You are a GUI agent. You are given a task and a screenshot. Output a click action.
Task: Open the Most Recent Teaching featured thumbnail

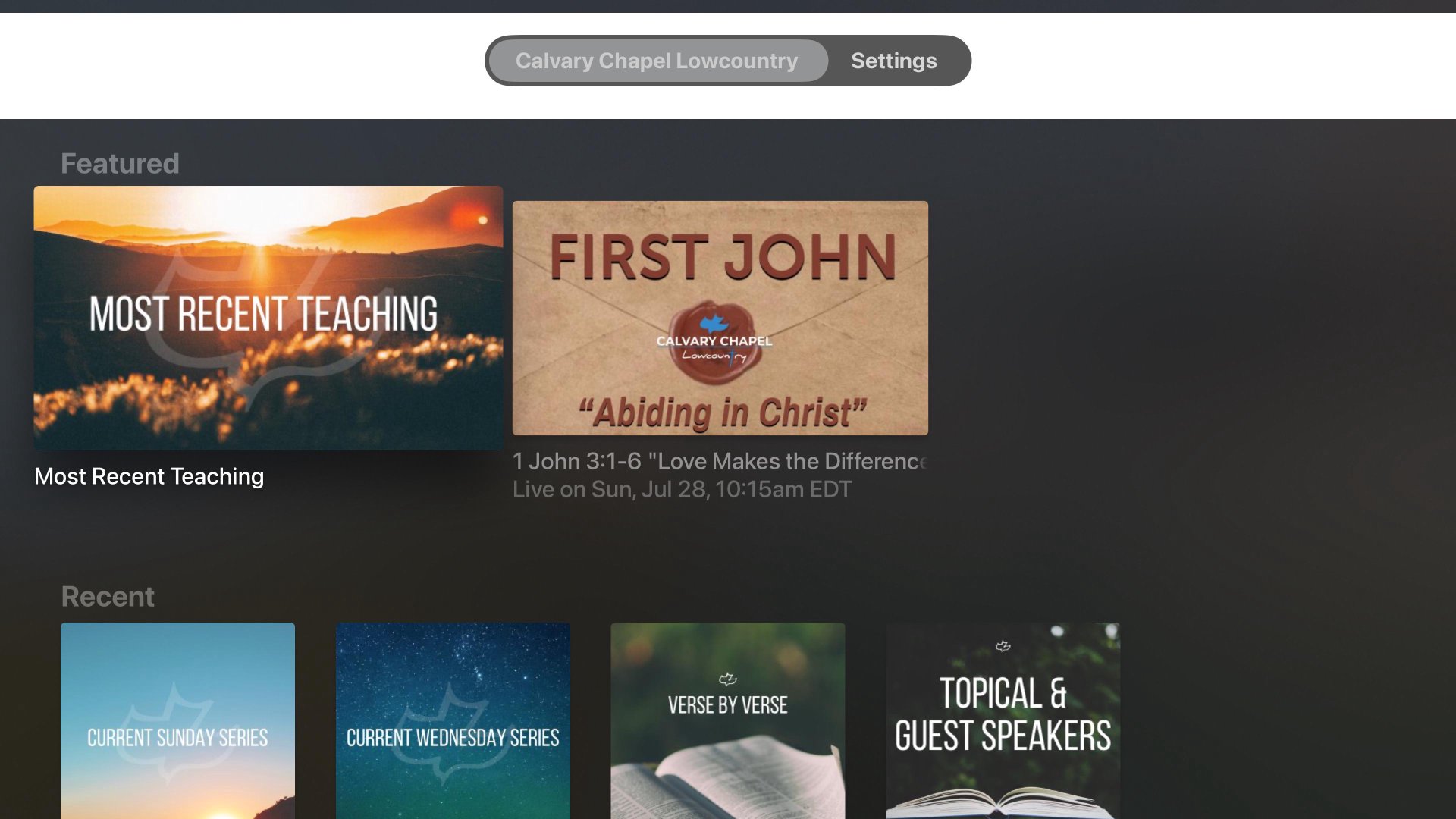point(268,318)
